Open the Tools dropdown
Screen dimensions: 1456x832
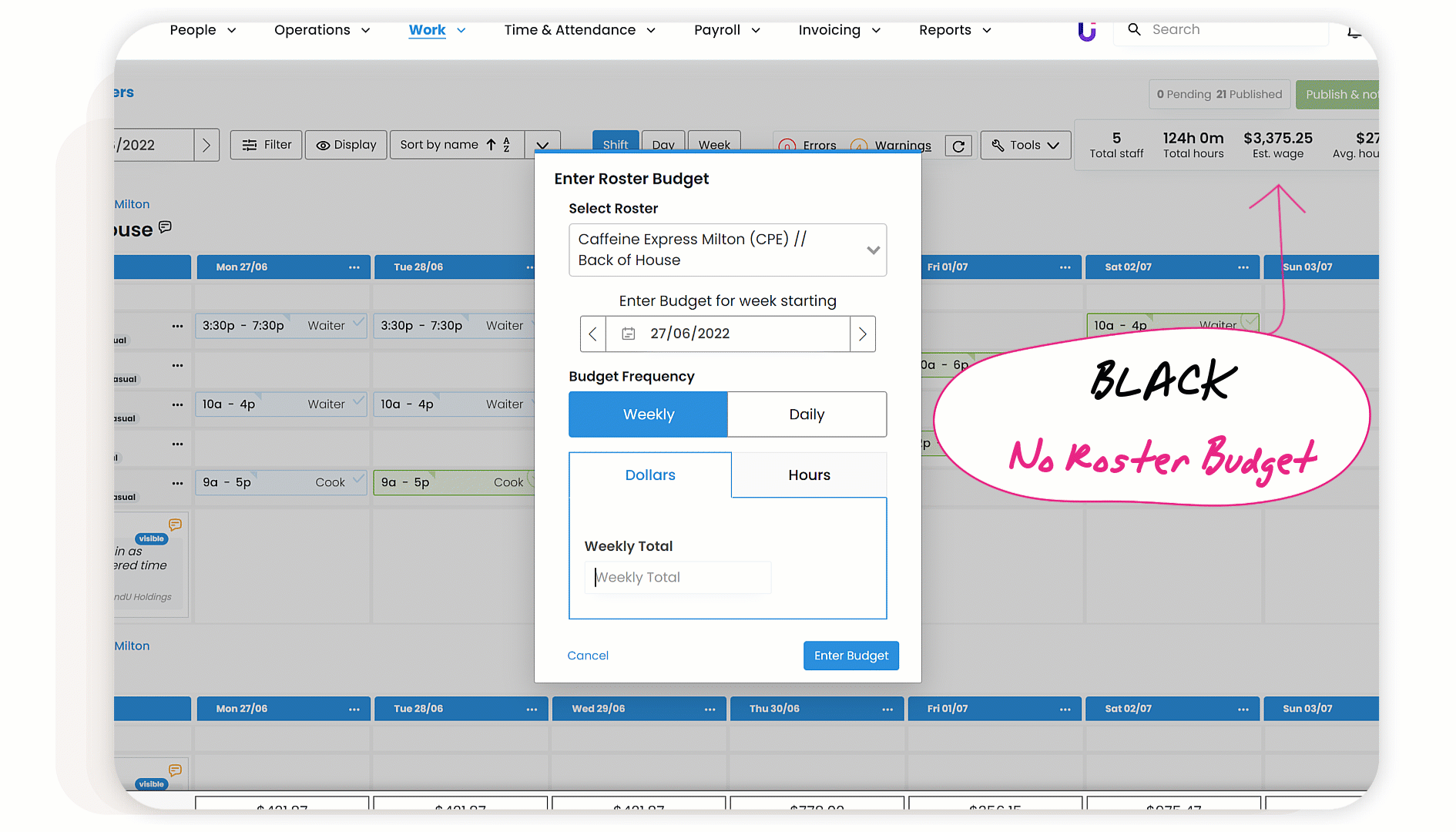1025,145
